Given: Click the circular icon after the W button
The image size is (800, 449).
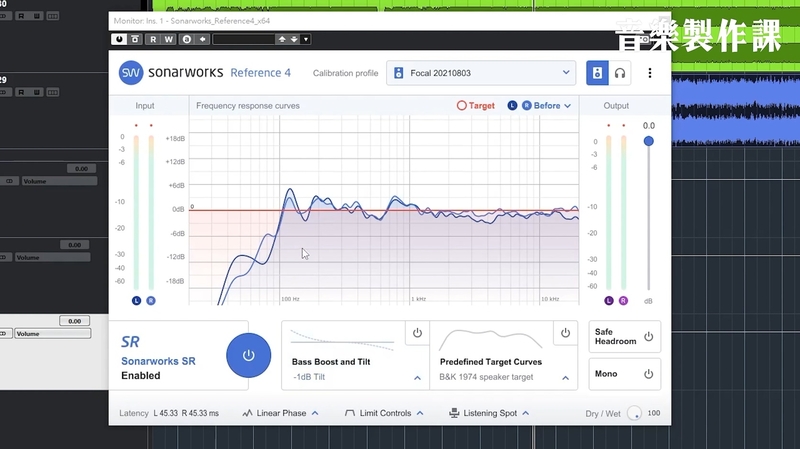Looking at the screenshot, I should [x=187, y=39].
